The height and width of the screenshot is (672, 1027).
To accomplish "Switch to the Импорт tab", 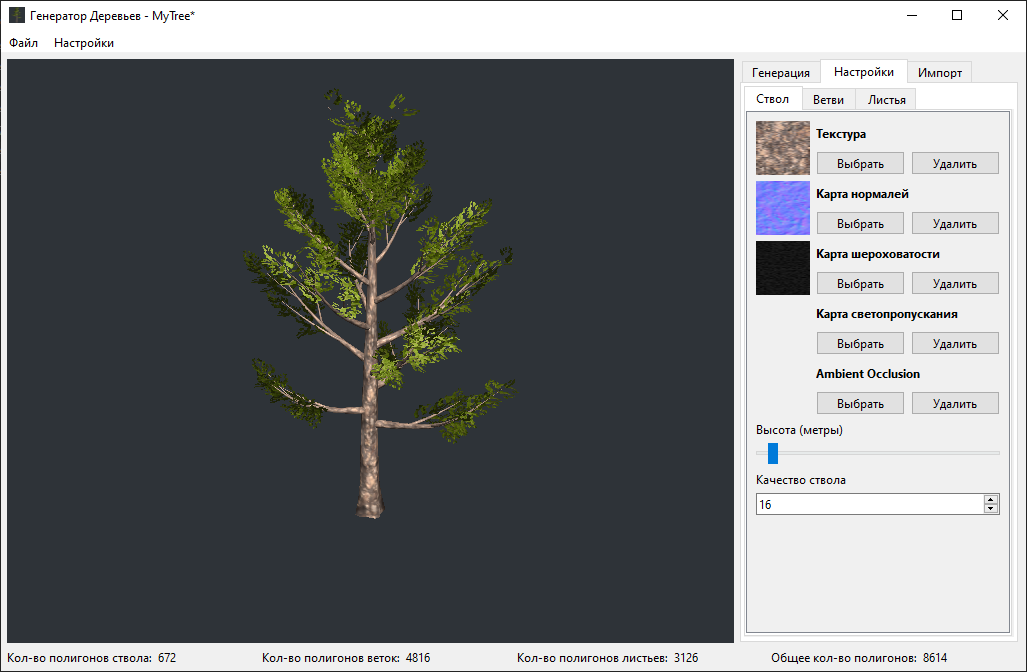I will coord(940,72).
